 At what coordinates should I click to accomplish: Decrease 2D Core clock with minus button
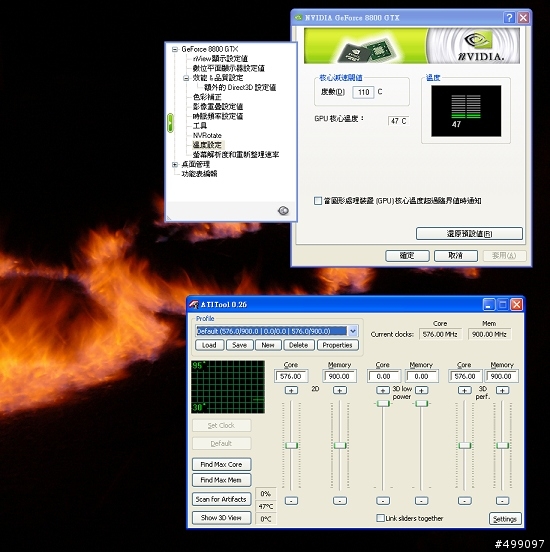(291, 500)
